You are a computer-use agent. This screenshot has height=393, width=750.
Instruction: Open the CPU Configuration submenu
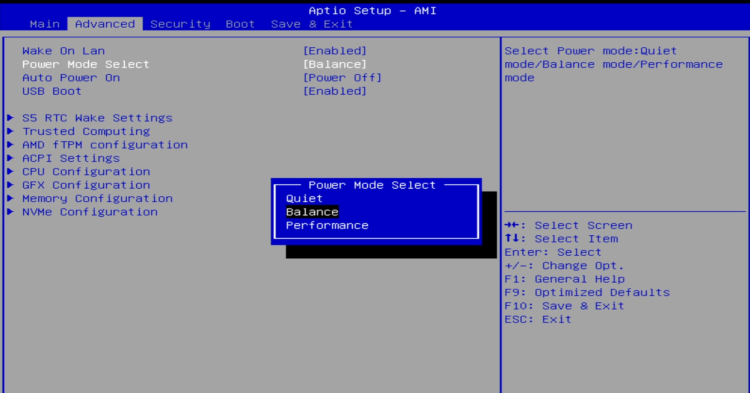[86, 172]
